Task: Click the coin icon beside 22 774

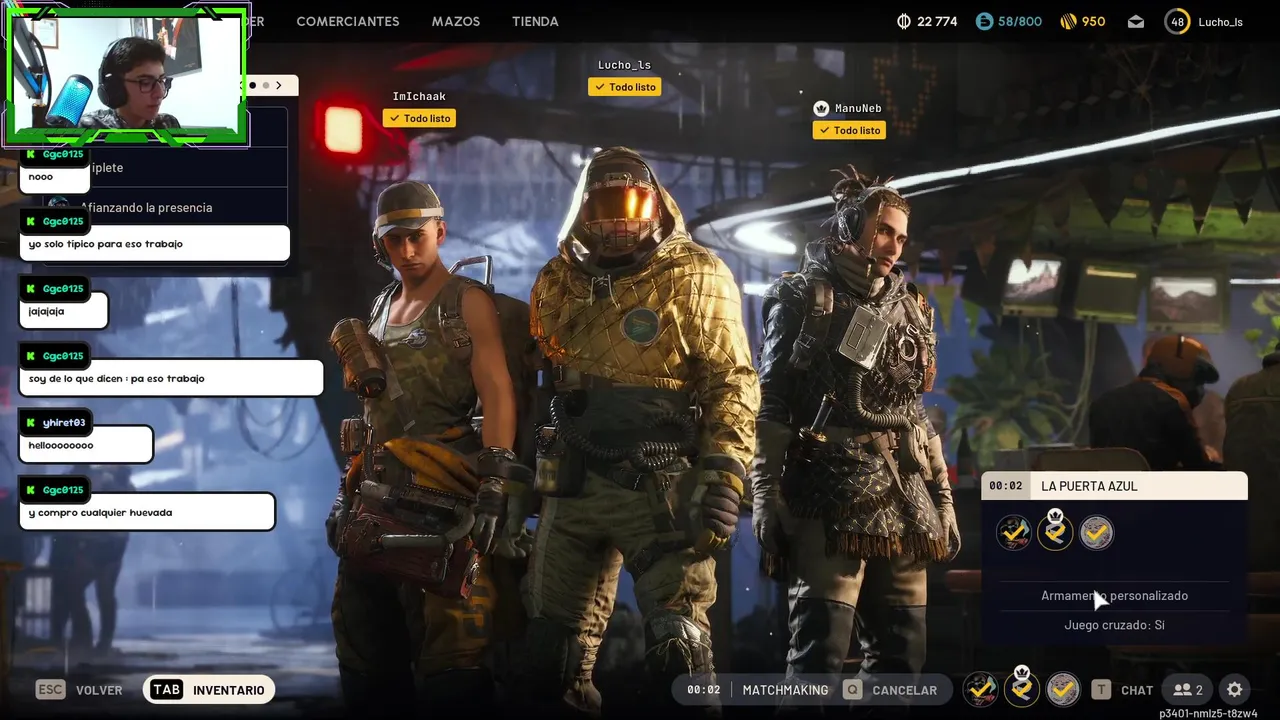Action: (x=904, y=21)
